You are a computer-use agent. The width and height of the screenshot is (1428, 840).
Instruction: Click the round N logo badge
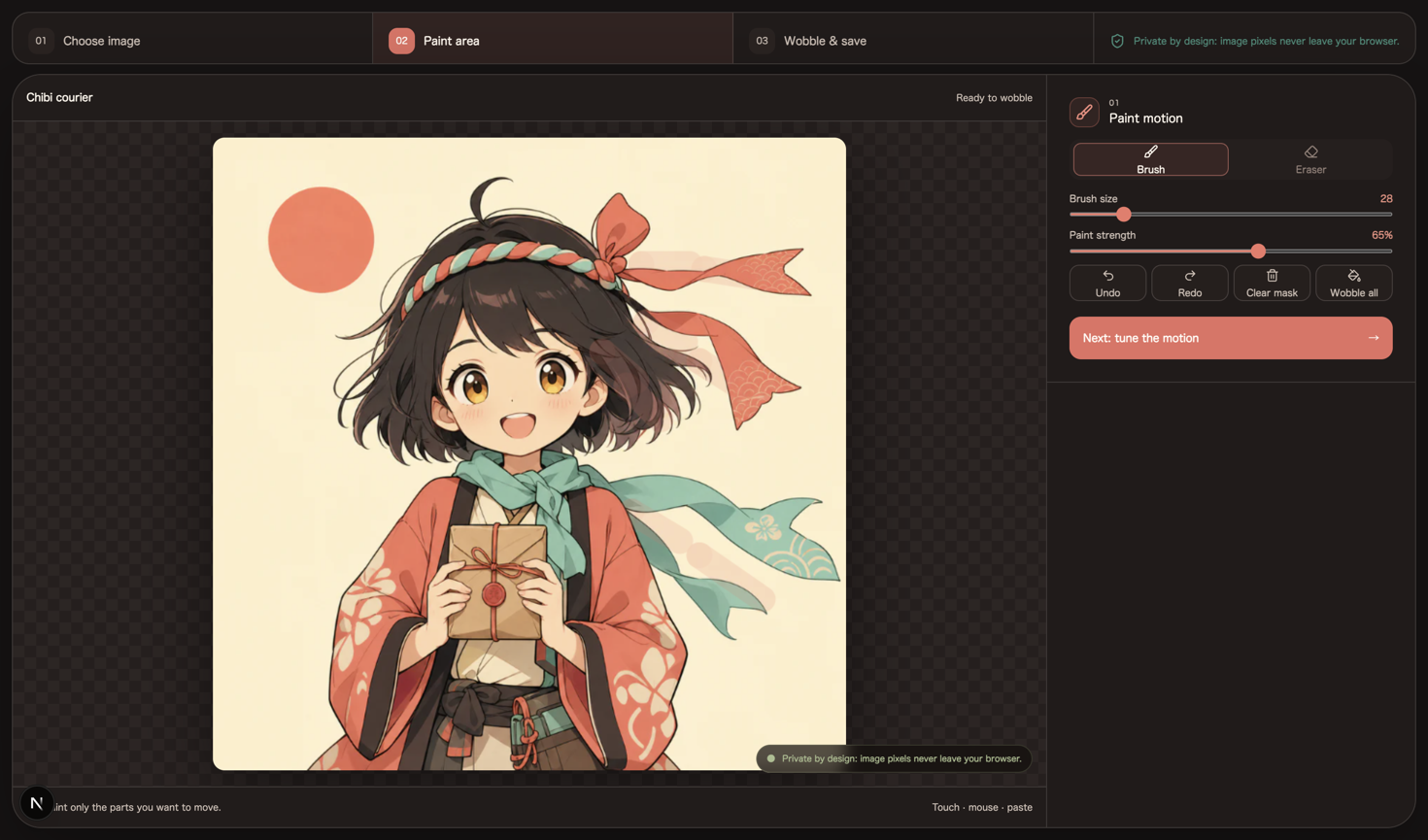point(37,802)
